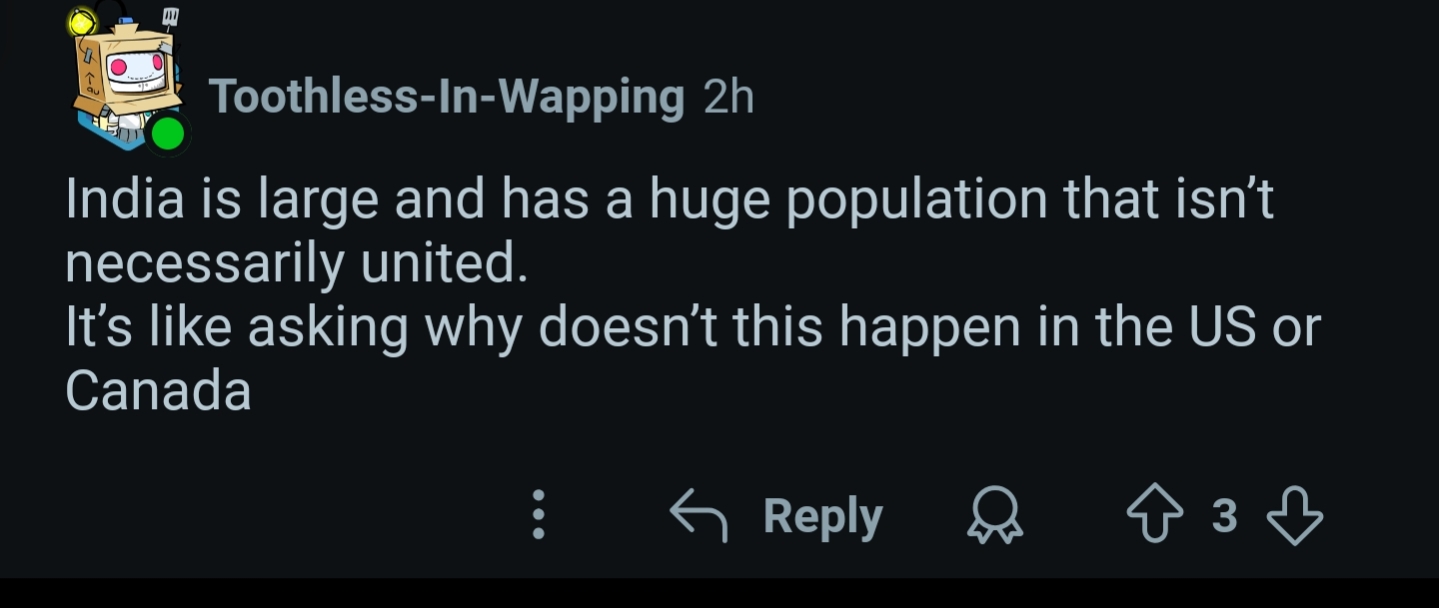
Task: Open the three-dot comment options menu
Action: click(x=538, y=515)
